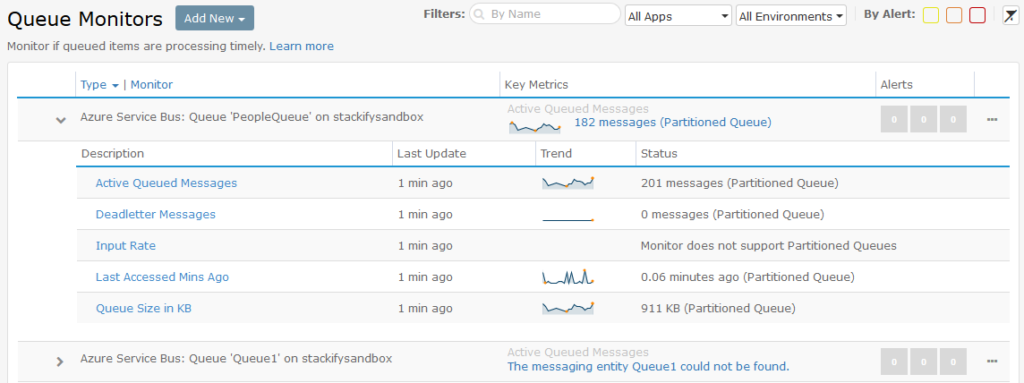Open the Deadletter Messages monitor link
The width and height of the screenshot is (1024, 383).
(x=155, y=214)
